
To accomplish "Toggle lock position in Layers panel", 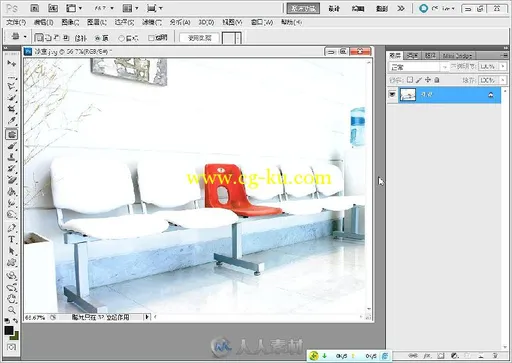I will click(x=428, y=80).
